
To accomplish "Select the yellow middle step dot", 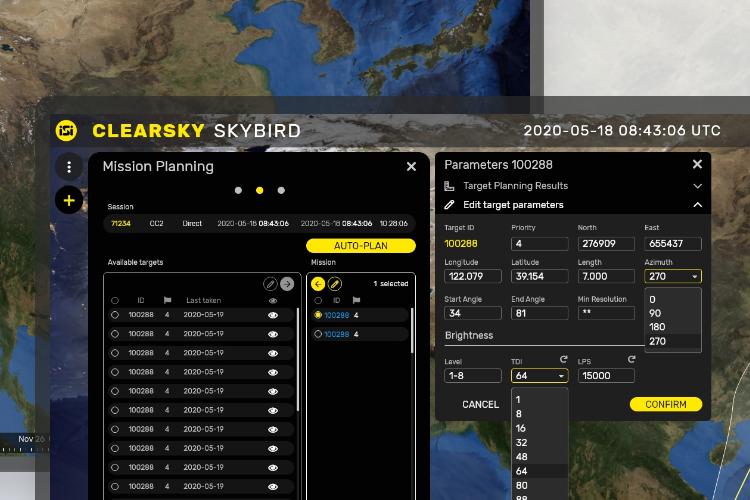I will pos(260,190).
